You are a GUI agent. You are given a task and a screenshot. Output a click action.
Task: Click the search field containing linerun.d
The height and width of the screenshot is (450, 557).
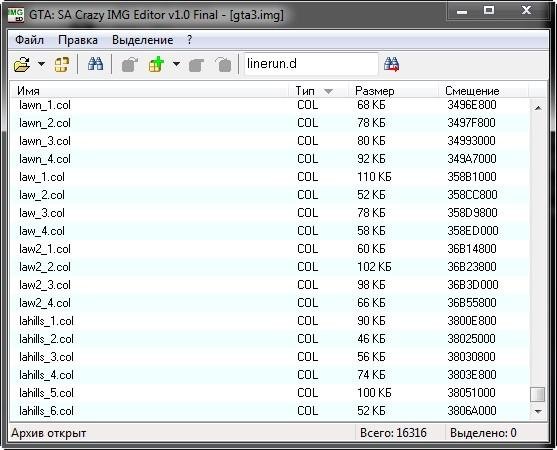[311, 64]
